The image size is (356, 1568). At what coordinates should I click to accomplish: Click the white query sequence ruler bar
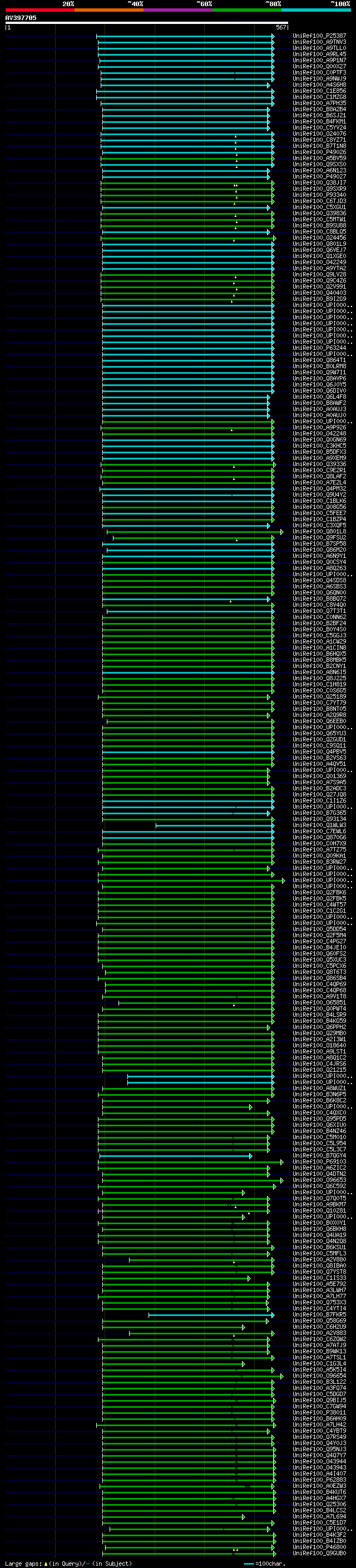coord(147,22)
